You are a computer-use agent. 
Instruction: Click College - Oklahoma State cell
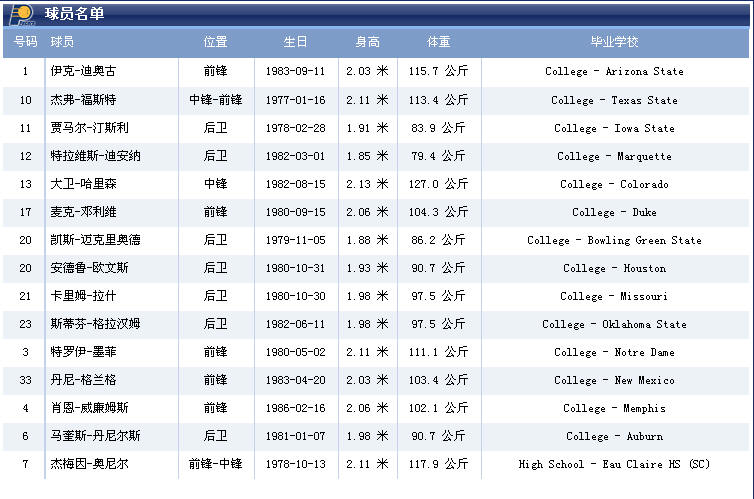click(615, 324)
